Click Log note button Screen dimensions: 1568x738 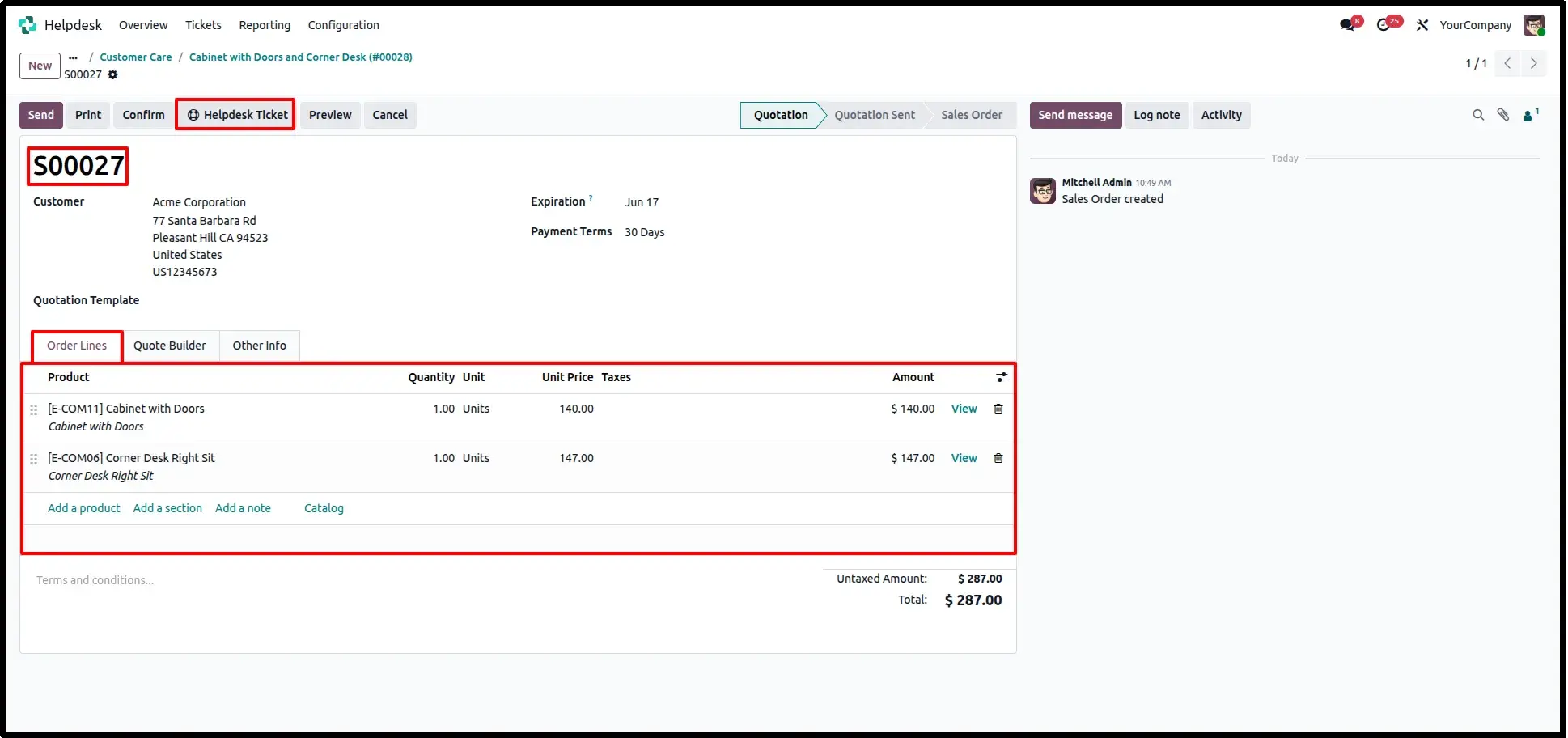click(1157, 115)
